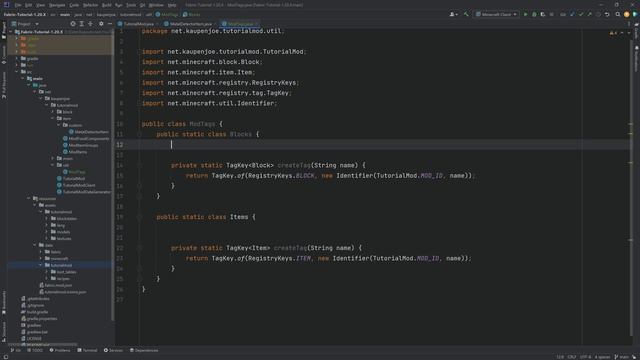Click the ModTags breadcrumb in navigation bar
This screenshot has height=360, width=640.
tap(167, 15)
